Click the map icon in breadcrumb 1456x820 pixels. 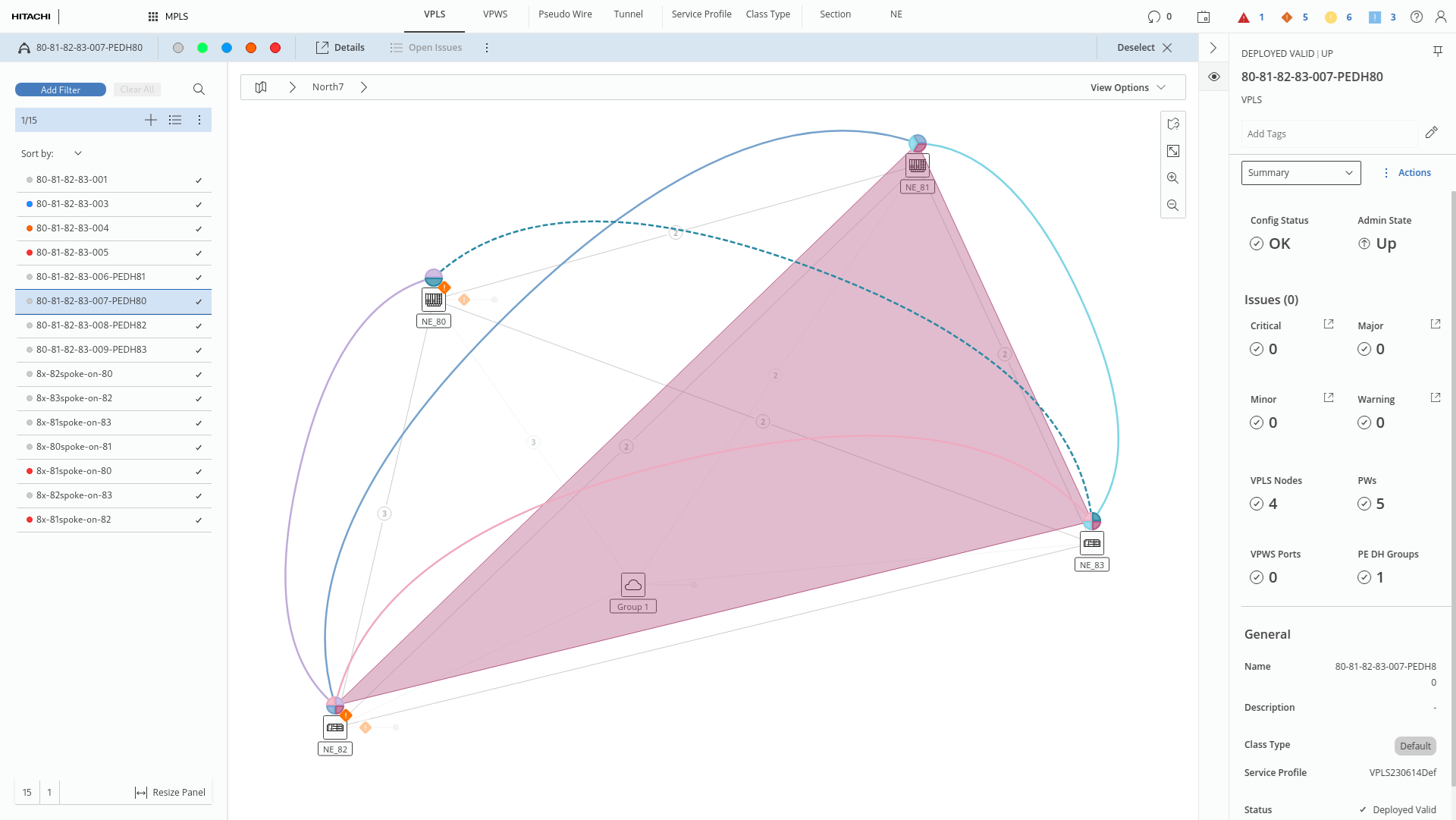pyautogui.click(x=261, y=87)
